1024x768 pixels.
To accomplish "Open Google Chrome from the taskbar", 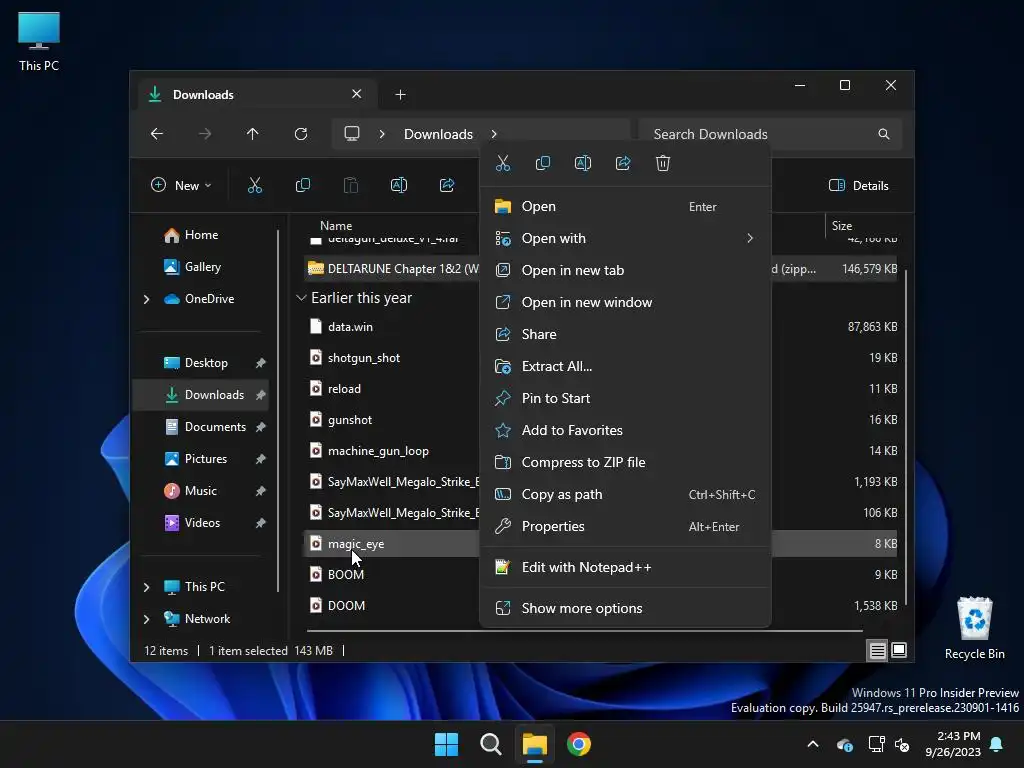I will [579, 744].
